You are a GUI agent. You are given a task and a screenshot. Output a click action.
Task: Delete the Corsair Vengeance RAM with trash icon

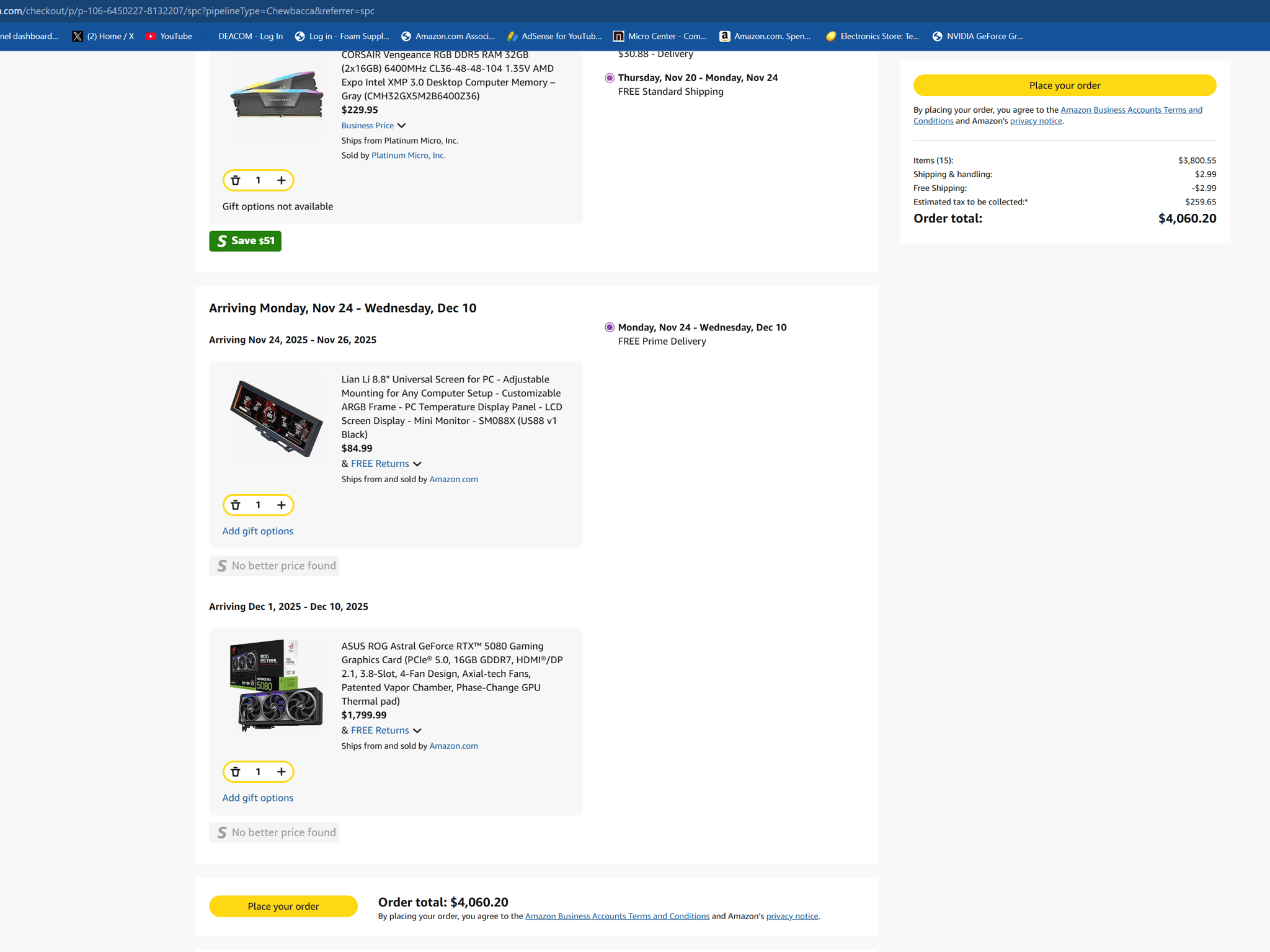tap(236, 180)
